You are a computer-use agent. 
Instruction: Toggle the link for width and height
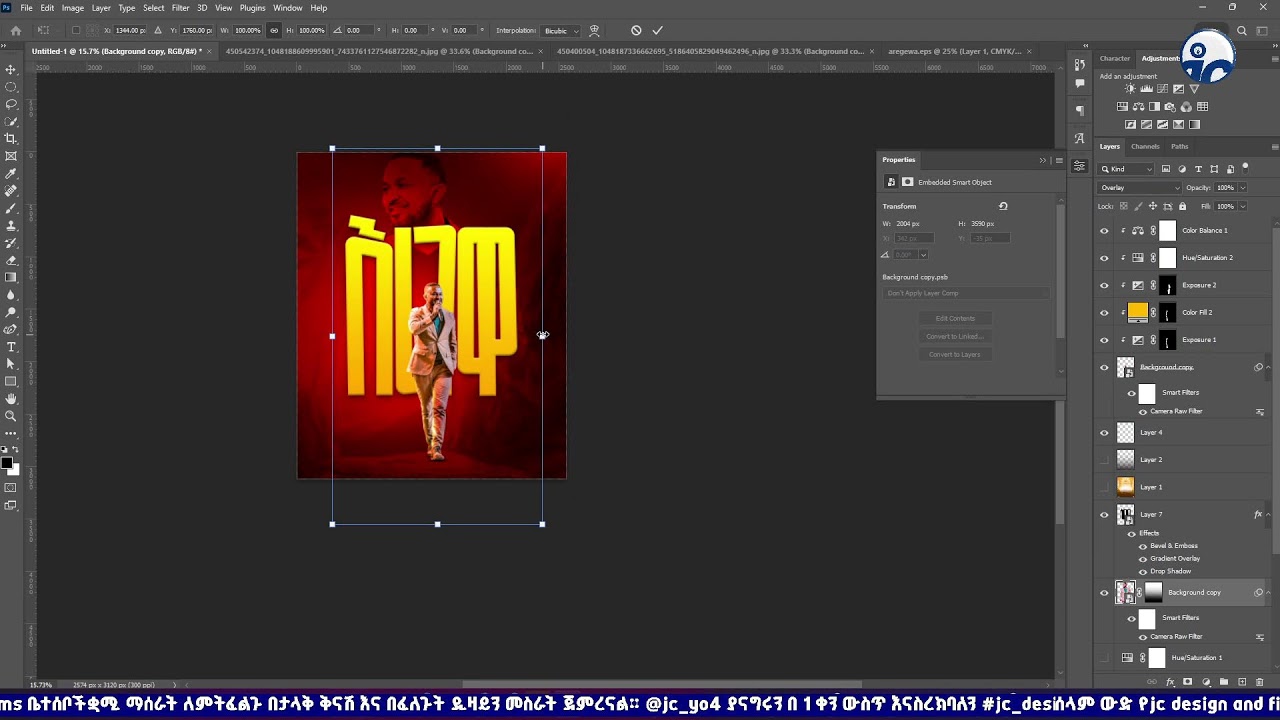tap(274, 30)
